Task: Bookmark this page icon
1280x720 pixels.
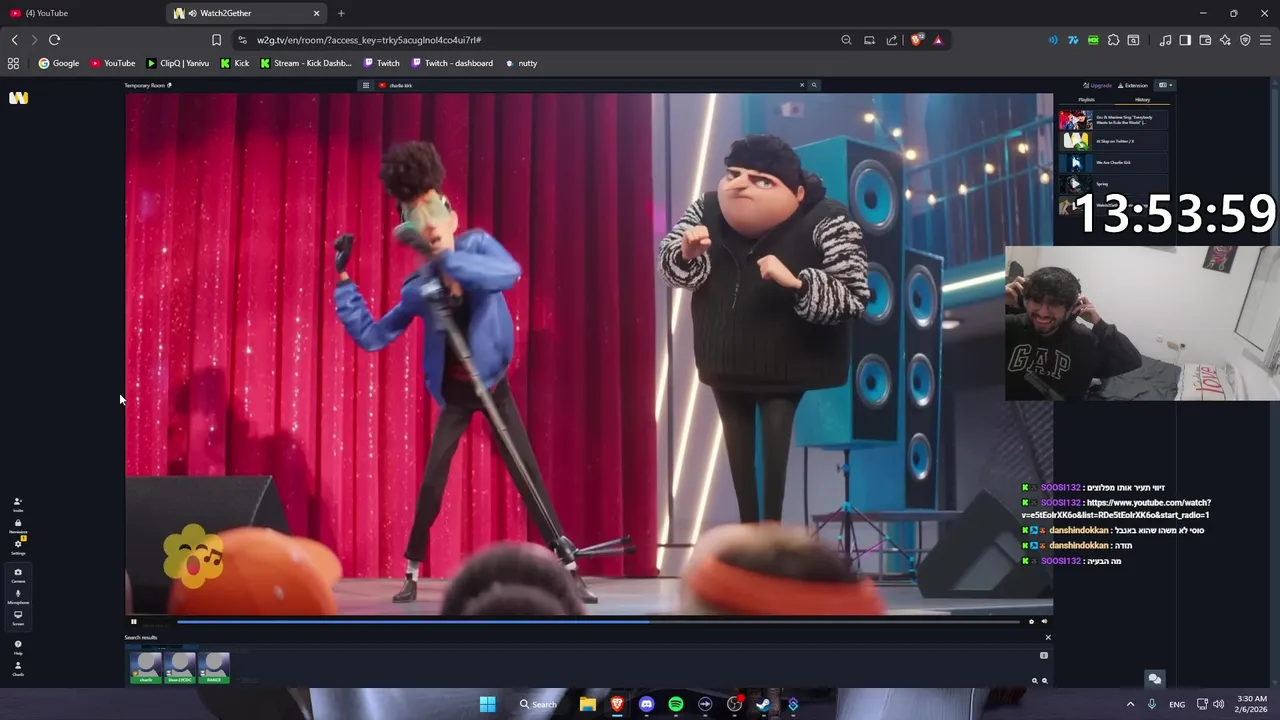Action: click(216, 40)
